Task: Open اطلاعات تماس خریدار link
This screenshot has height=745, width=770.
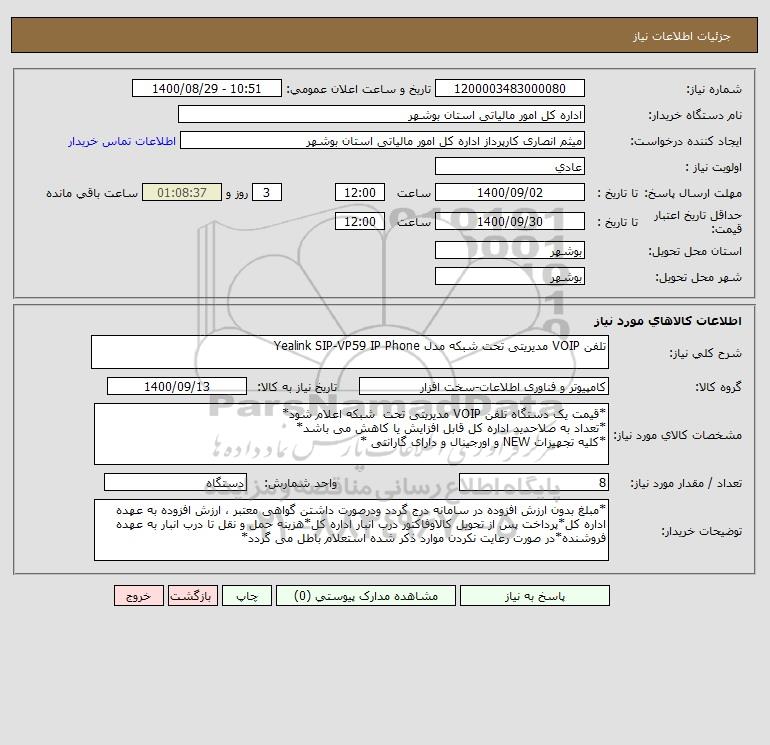Action: click(122, 141)
